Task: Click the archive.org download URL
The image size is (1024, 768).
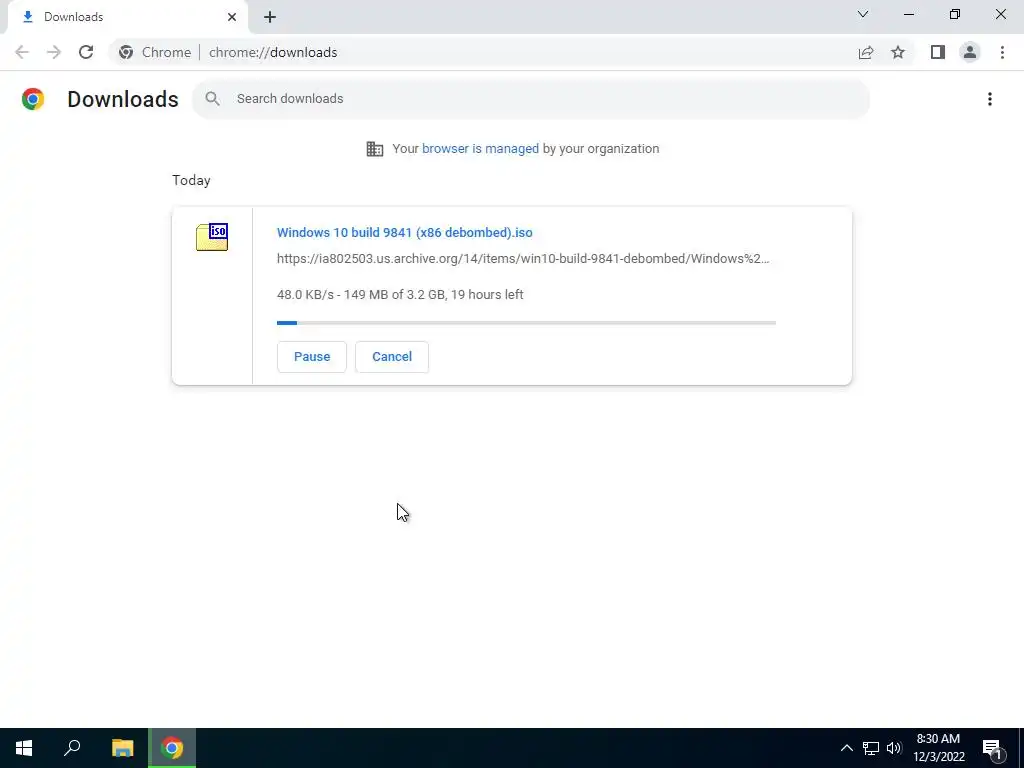Action: pos(523,259)
